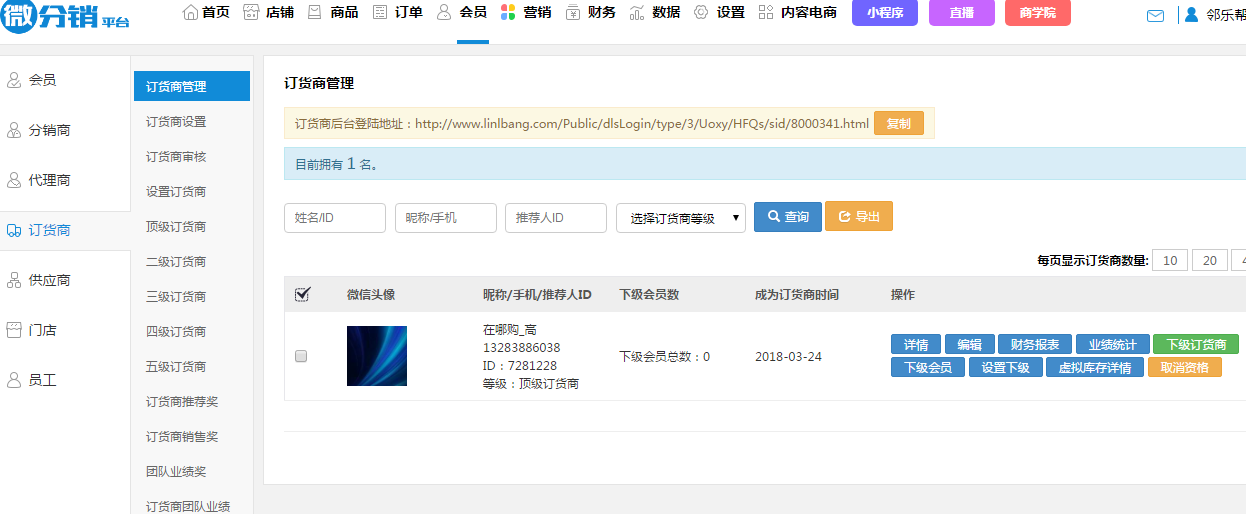This screenshot has height=514, width=1246.
Task: Click the blue 查询 search button
Action: pos(787,217)
